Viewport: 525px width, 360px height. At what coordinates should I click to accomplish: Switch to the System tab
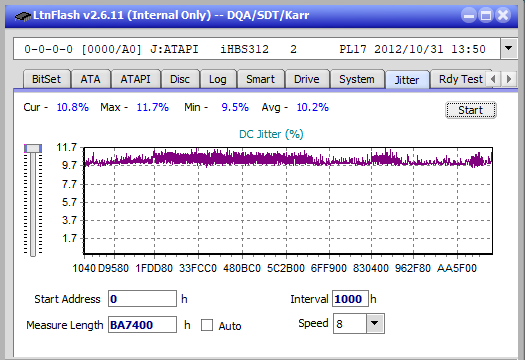pyautogui.click(x=357, y=79)
